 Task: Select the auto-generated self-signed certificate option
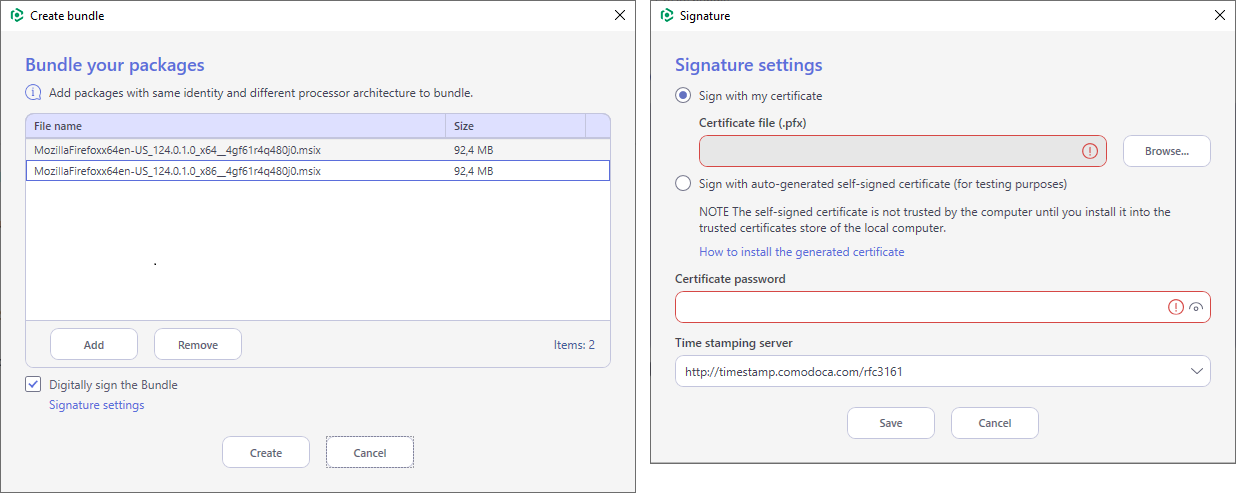tap(683, 184)
